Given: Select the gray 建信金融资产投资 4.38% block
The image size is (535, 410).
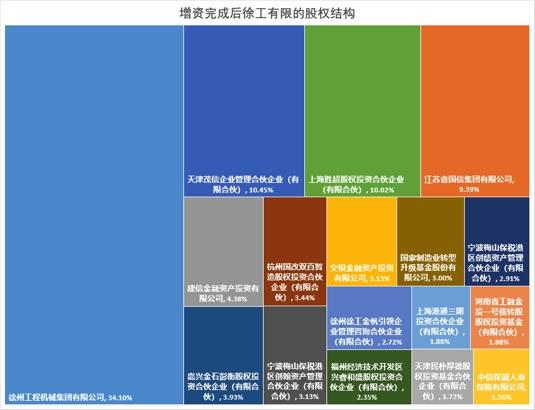Looking at the screenshot, I should click(x=223, y=252).
